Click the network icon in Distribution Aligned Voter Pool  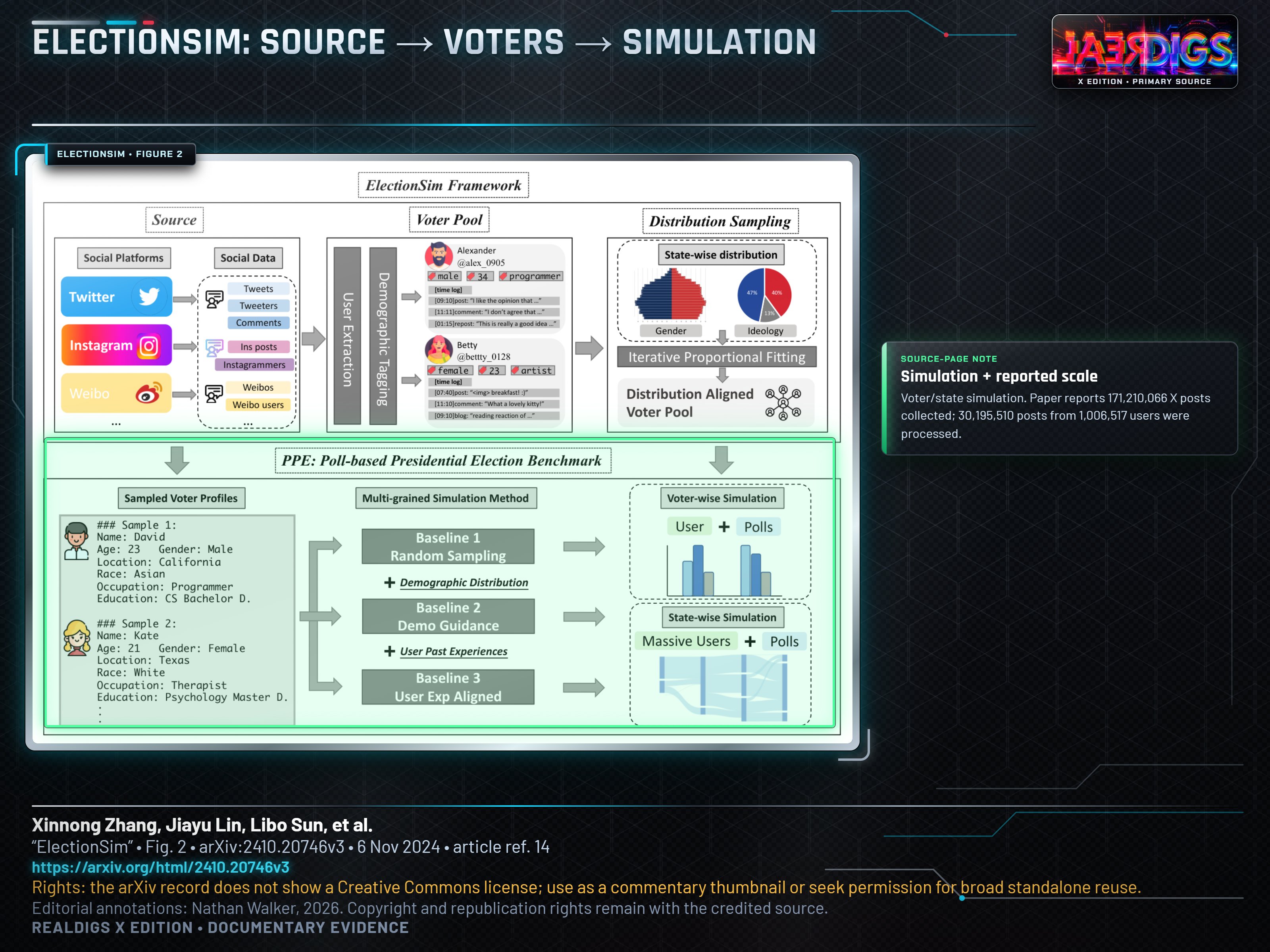tap(783, 403)
